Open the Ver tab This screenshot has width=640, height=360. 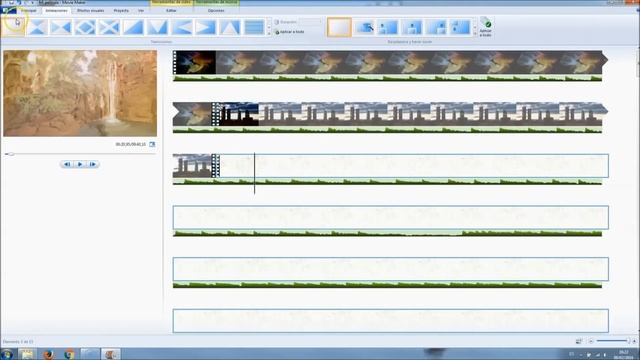point(141,11)
